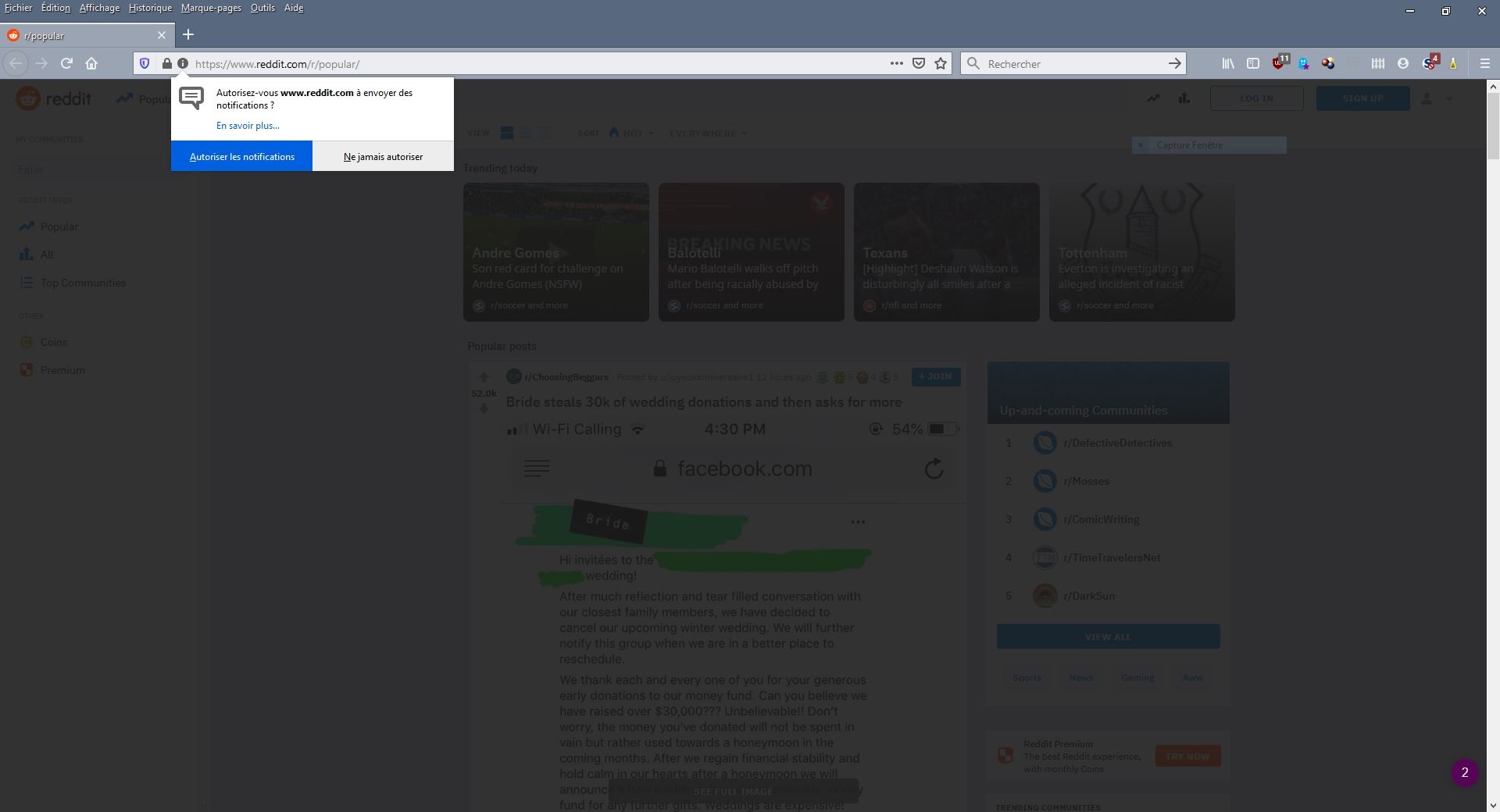The width and height of the screenshot is (1500, 812).
Task: Click the search go arrow in Rechercher box
Action: tap(1174, 64)
